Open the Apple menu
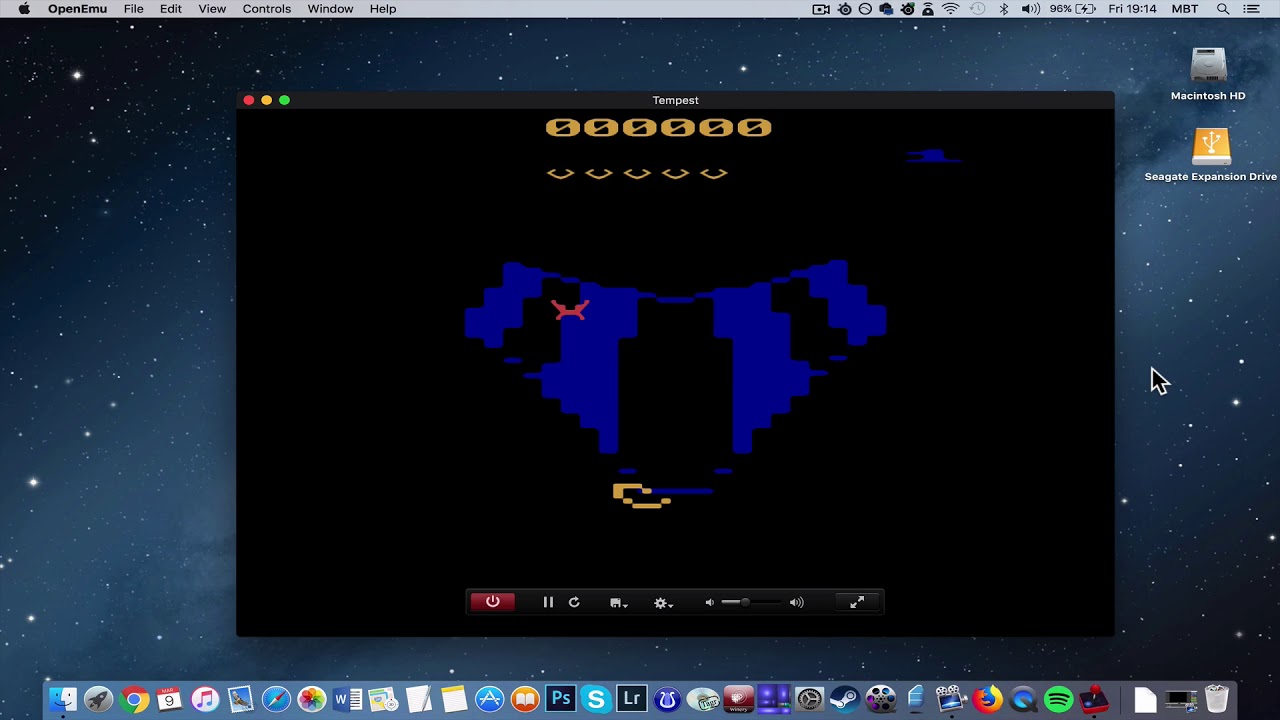The image size is (1280, 720). (24, 9)
